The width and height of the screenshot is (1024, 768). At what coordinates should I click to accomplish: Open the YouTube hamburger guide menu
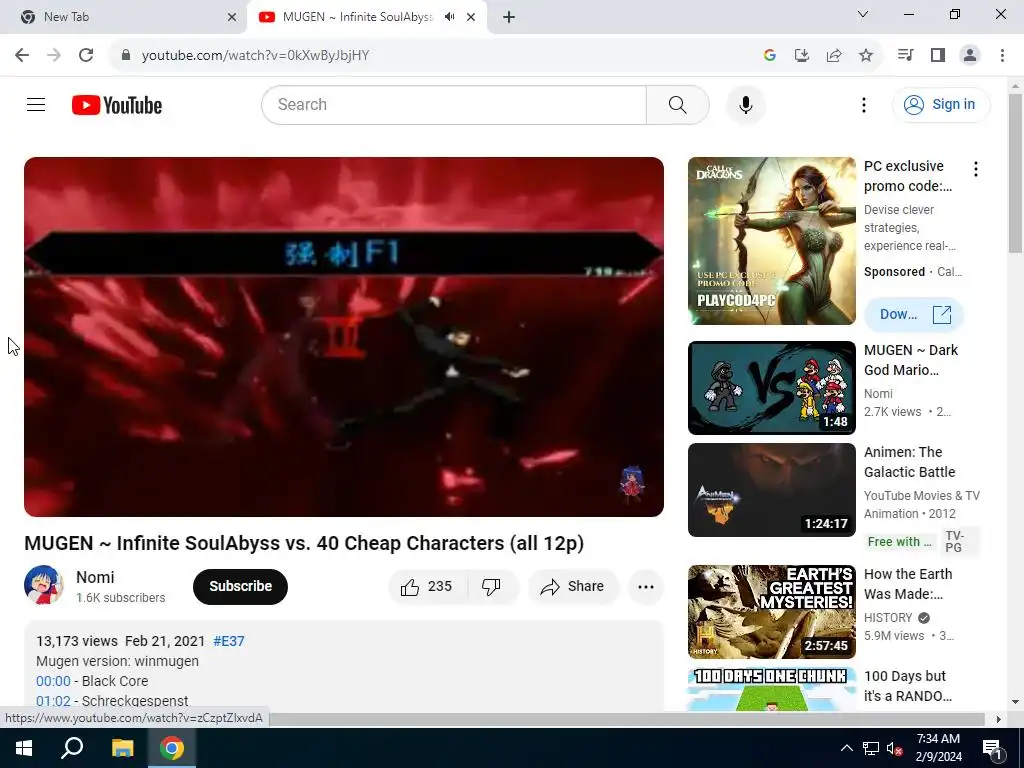pos(36,104)
